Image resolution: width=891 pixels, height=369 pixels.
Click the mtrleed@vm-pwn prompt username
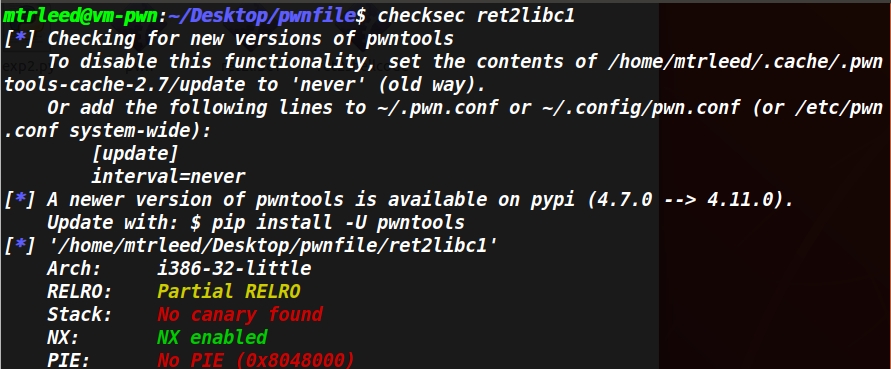pos(80,15)
